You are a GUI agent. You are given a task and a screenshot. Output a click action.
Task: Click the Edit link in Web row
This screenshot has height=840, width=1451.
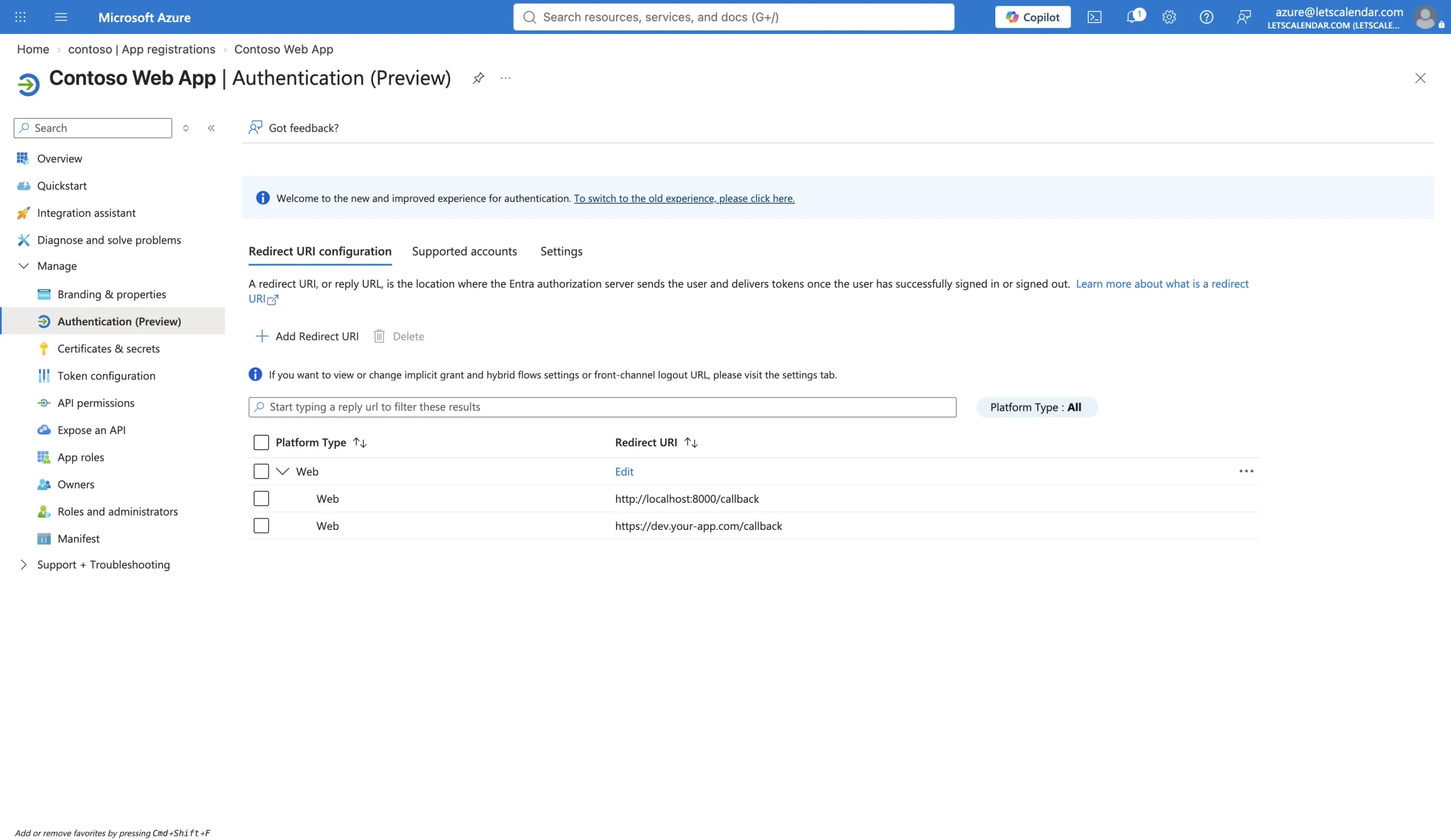[x=623, y=471]
